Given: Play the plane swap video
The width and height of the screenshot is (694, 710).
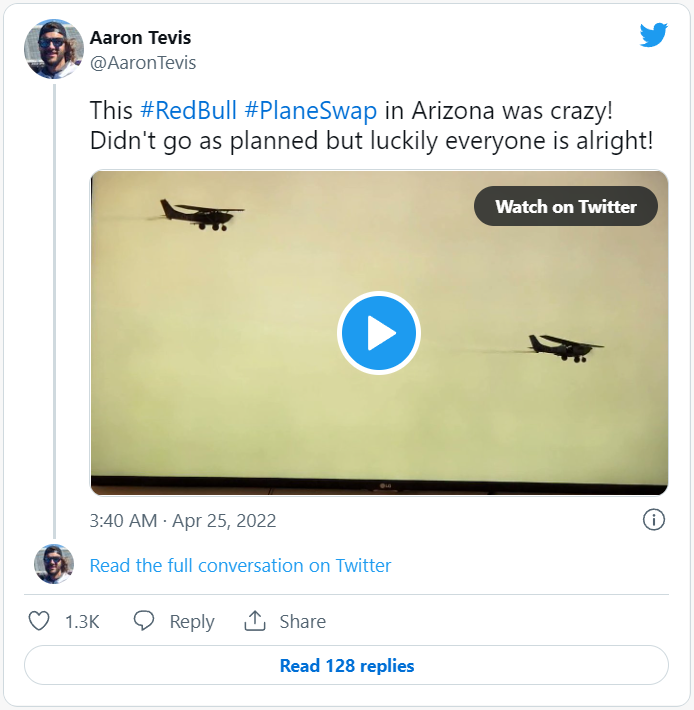Looking at the screenshot, I should (x=379, y=333).
